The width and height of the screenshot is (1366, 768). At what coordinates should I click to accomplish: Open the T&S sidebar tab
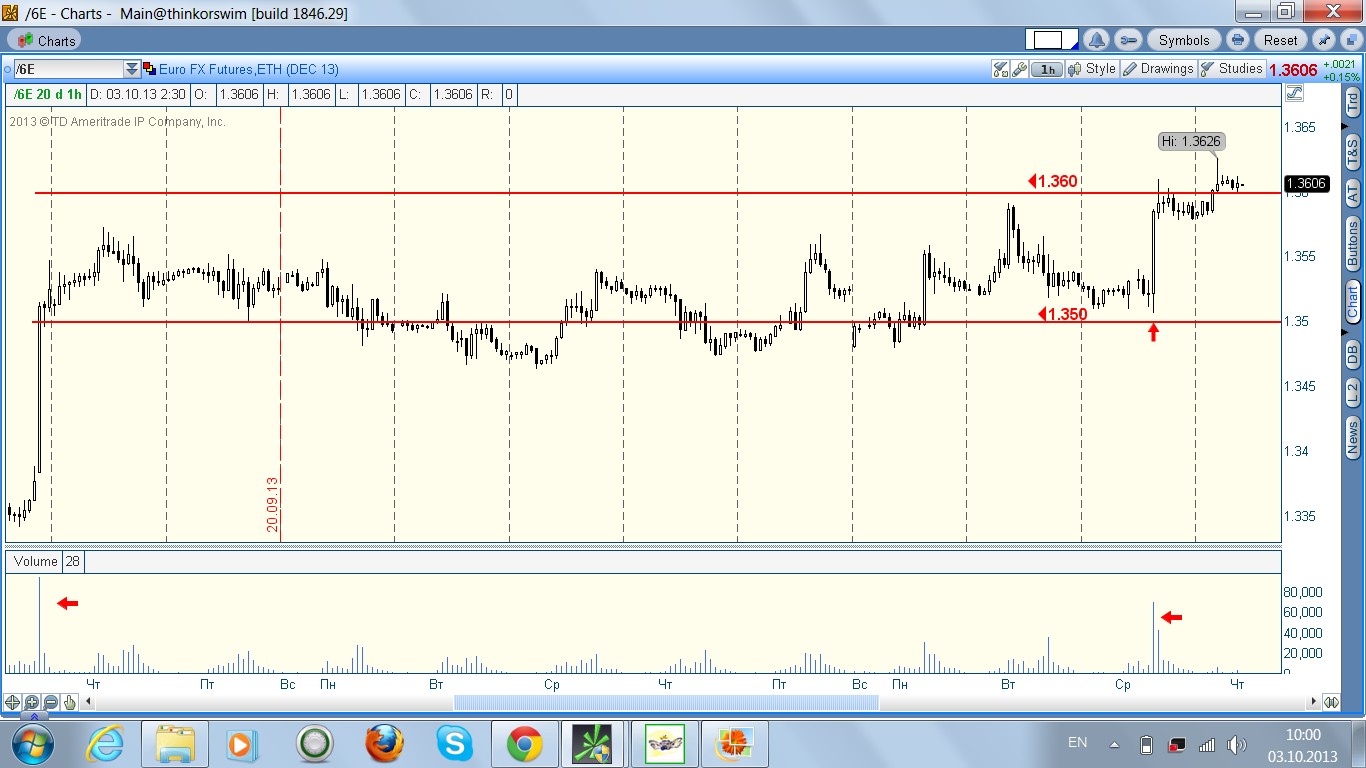coord(1353,152)
